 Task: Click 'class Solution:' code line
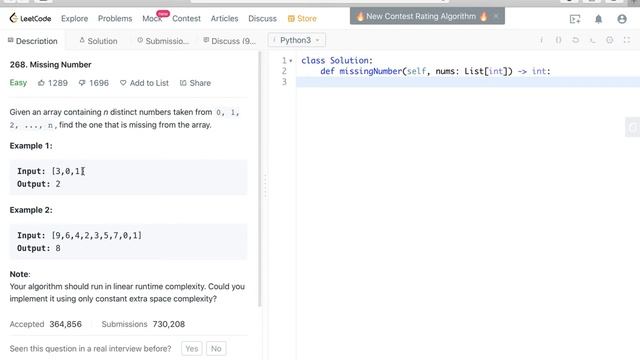click(337, 60)
